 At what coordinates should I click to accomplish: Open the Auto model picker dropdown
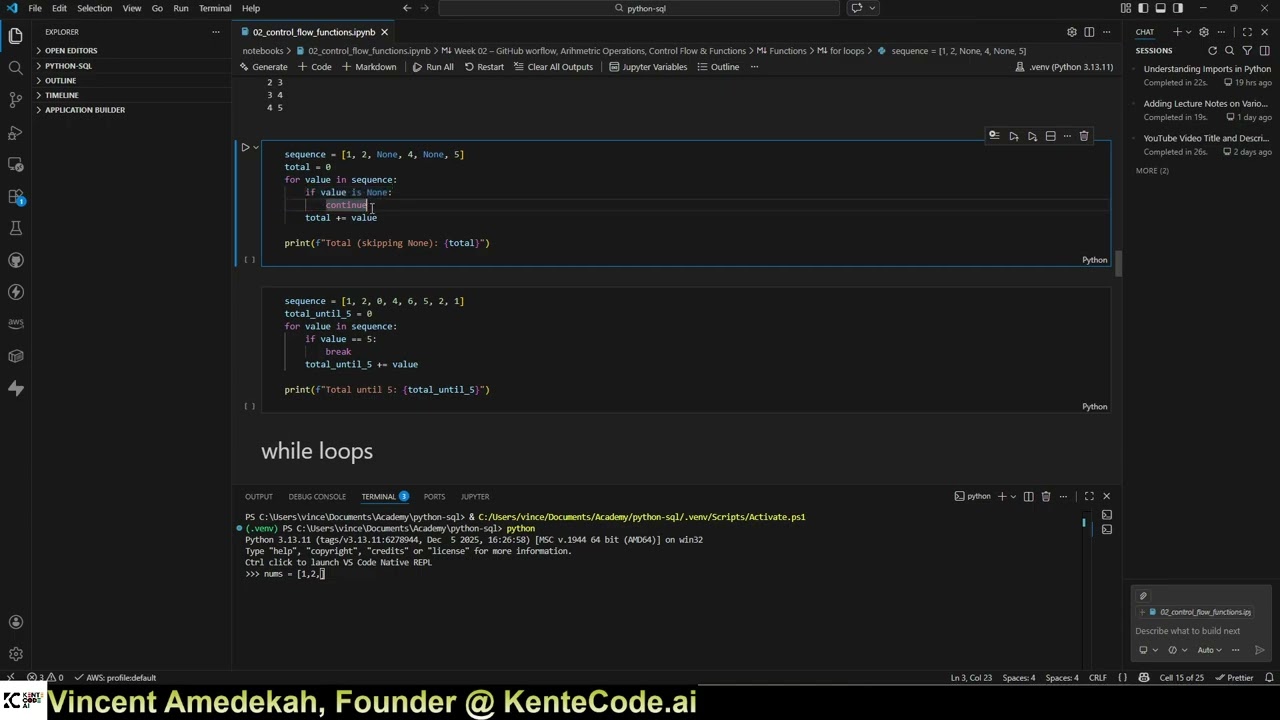1210,650
